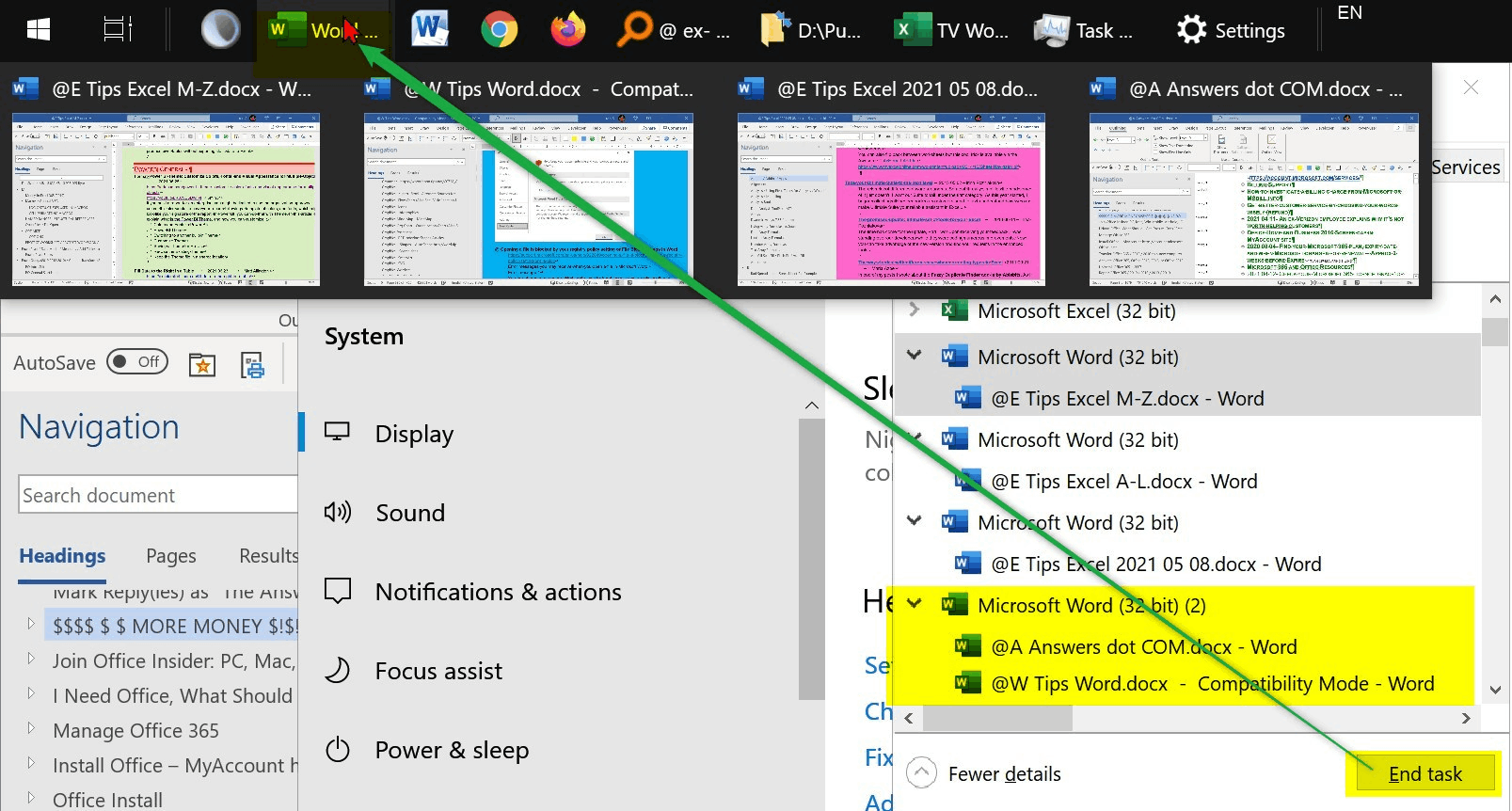Viewport: 1512px width, 811px height.
Task: Open Display settings in the System list
Action: pos(414,434)
